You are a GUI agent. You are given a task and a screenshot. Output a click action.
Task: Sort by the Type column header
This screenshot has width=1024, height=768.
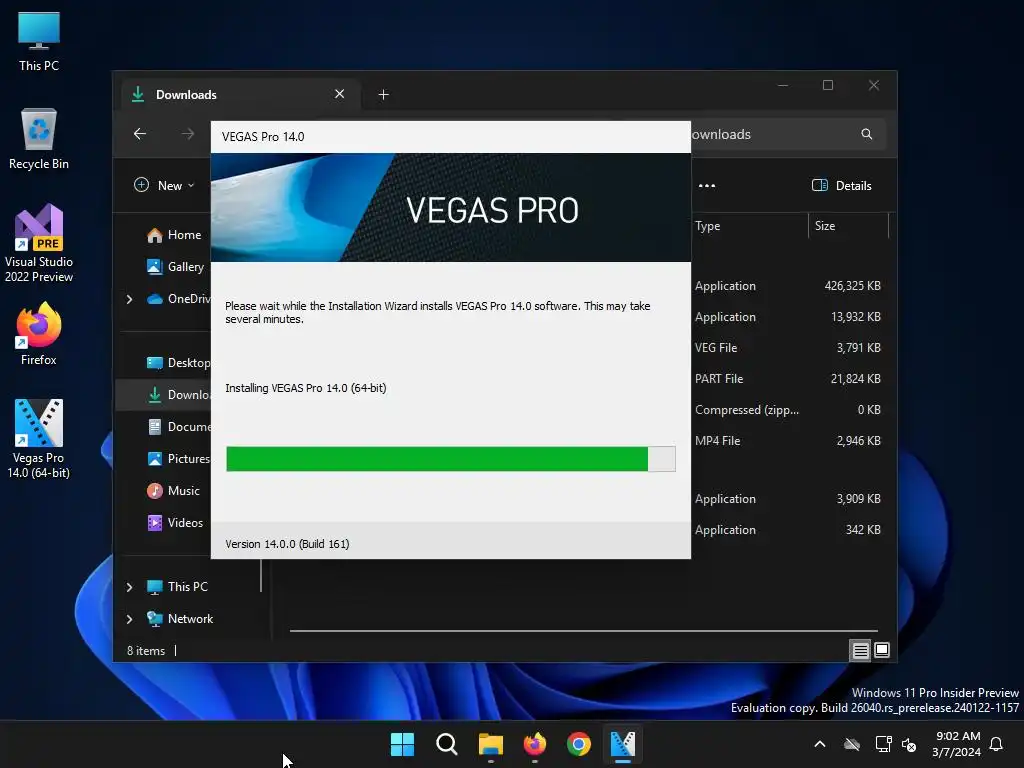tap(749, 226)
